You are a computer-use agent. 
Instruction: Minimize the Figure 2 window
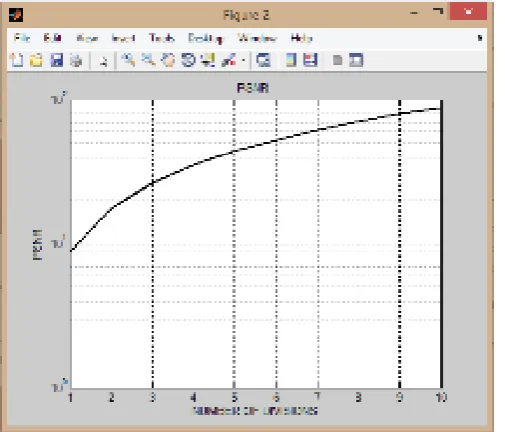pos(414,13)
